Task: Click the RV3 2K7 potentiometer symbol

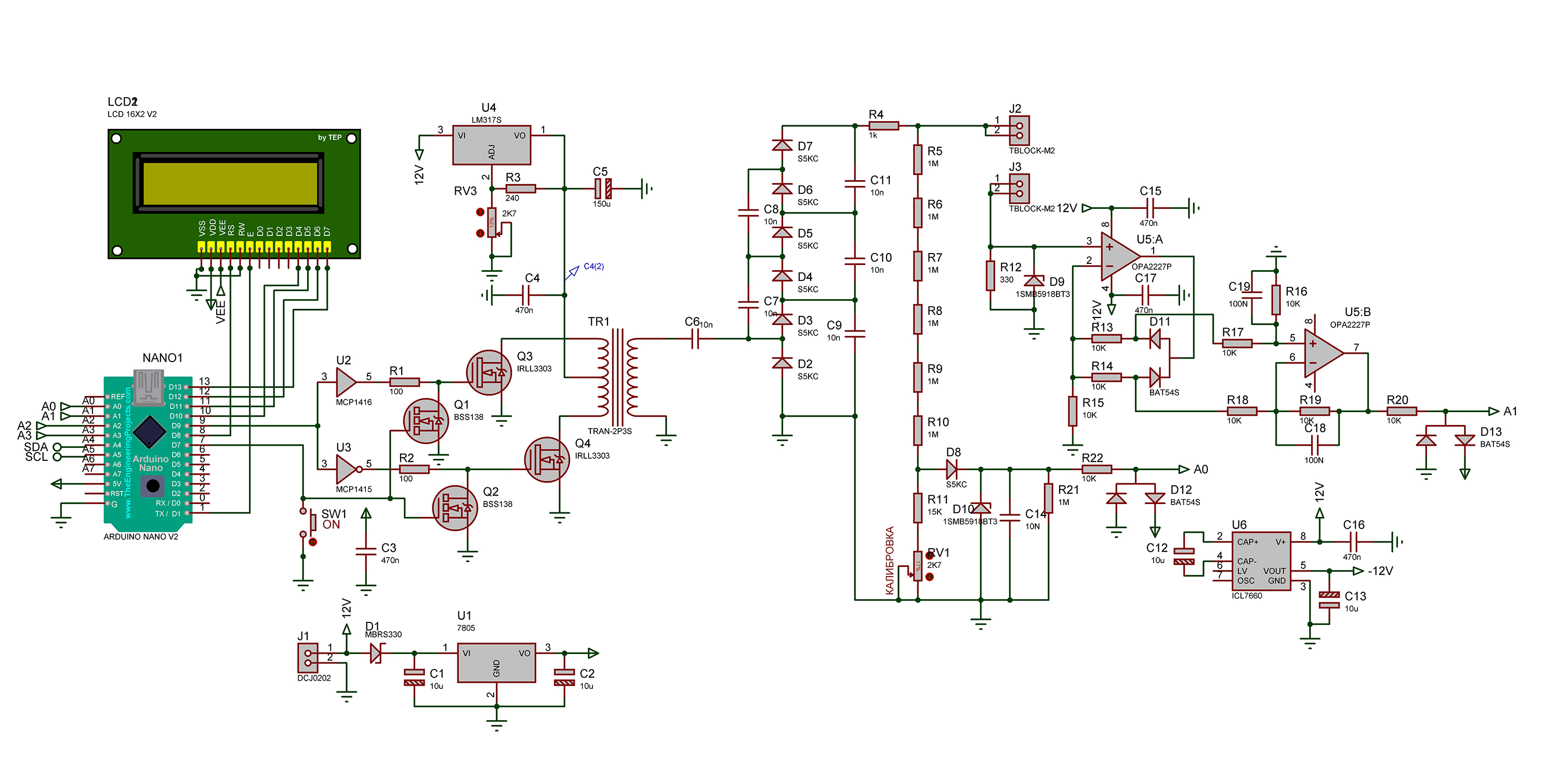Action: (492, 222)
